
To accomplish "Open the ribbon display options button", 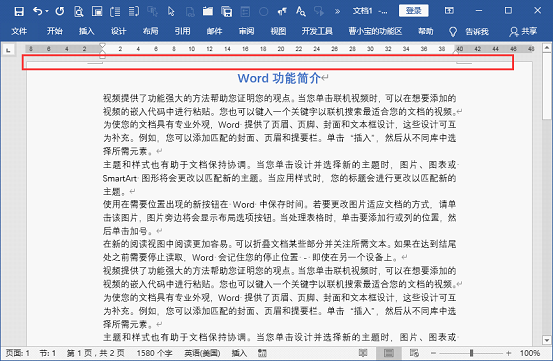I will (449, 11).
